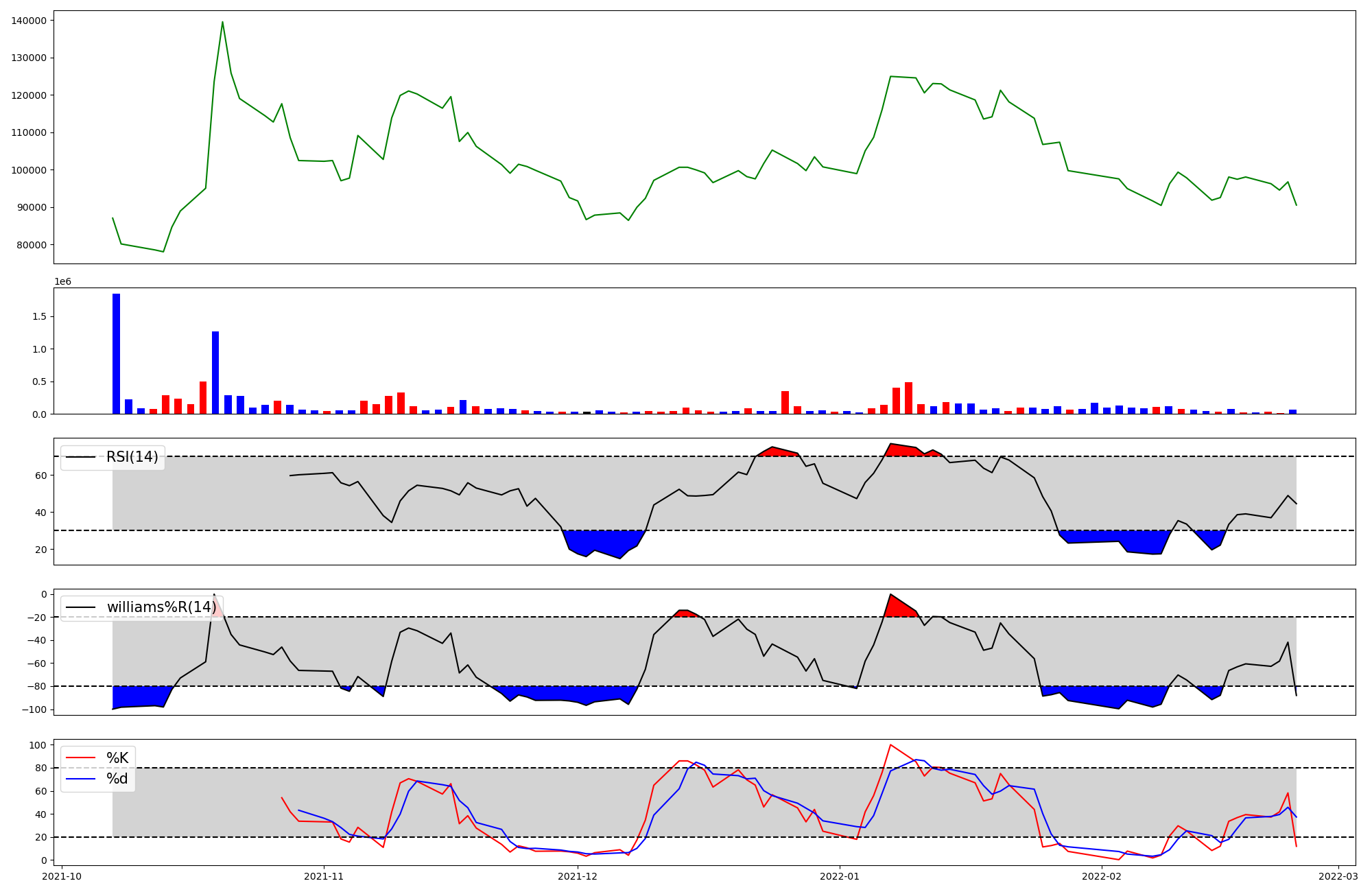Click the 1e6 volume scale label
Screen dimensions: 1372x892
tap(62, 282)
